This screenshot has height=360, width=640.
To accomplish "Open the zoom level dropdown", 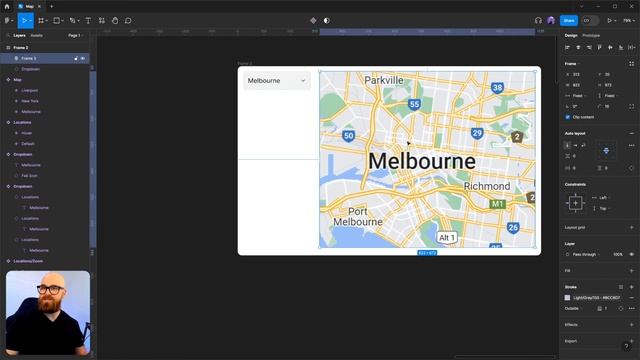I will click(x=629, y=20).
